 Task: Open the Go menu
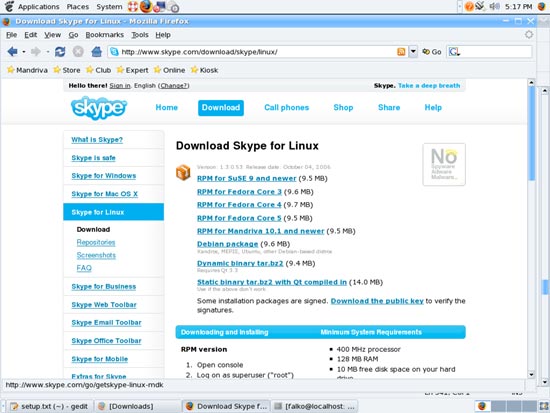pos(73,35)
